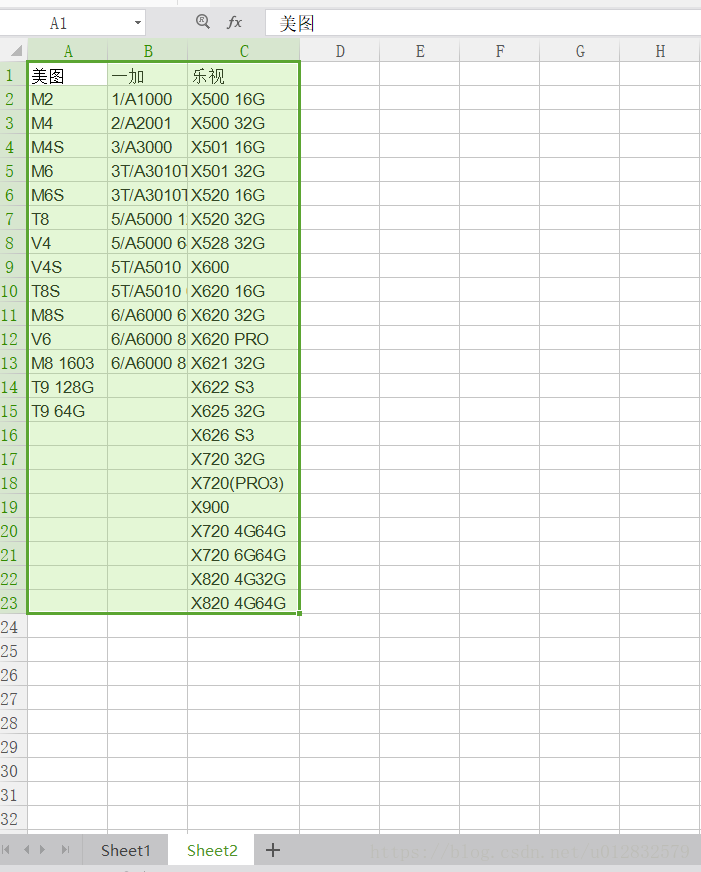Screen dimensions: 701x872
Task: Select column H header
Action: coord(660,51)
